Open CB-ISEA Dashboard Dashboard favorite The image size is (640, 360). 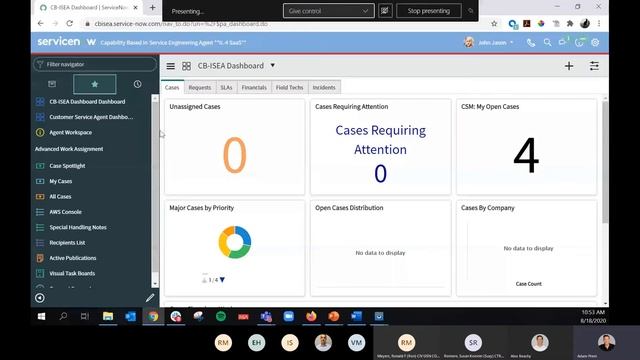[87, 102]
